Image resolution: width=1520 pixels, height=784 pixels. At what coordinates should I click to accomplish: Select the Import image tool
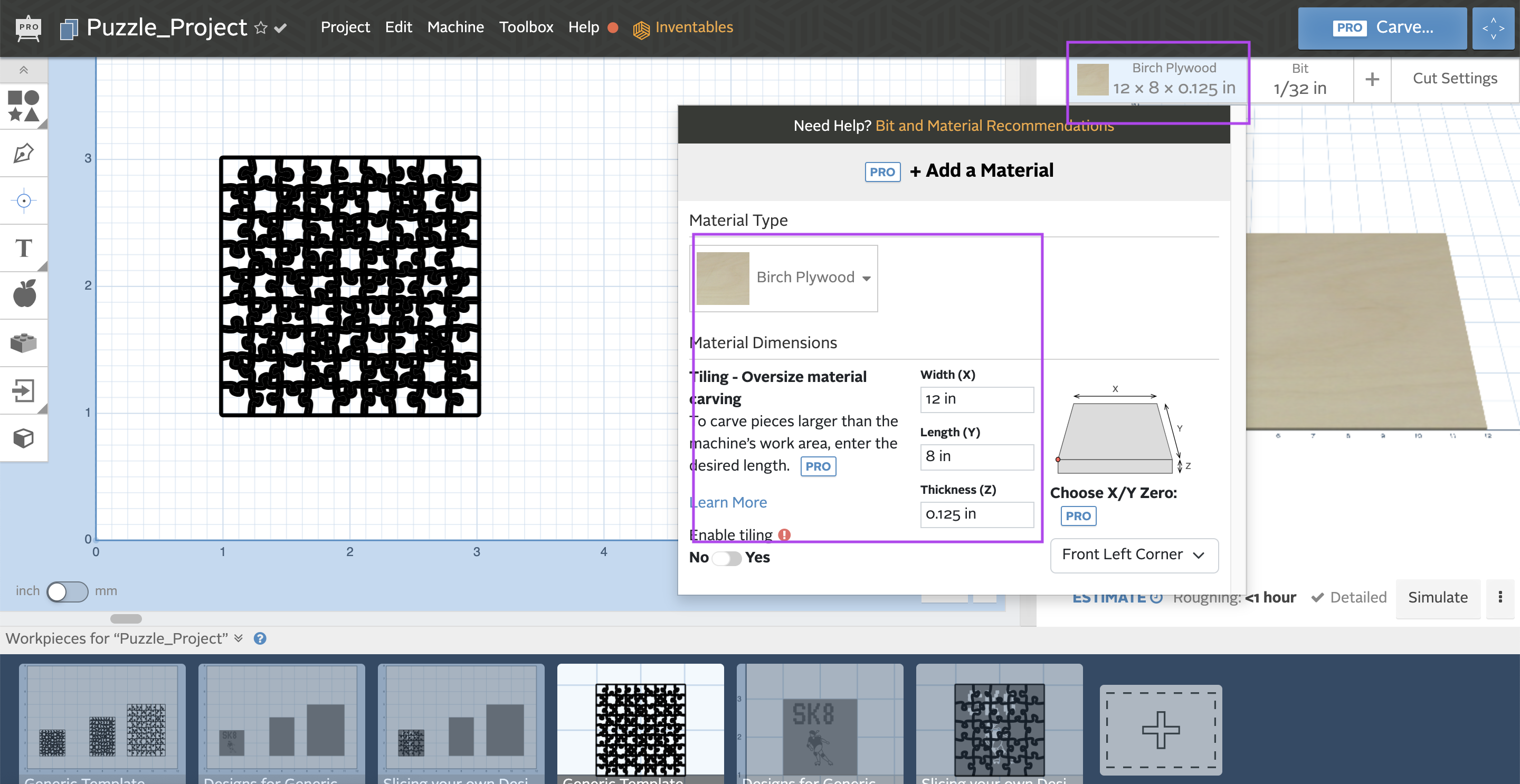[x=26, y=389]
